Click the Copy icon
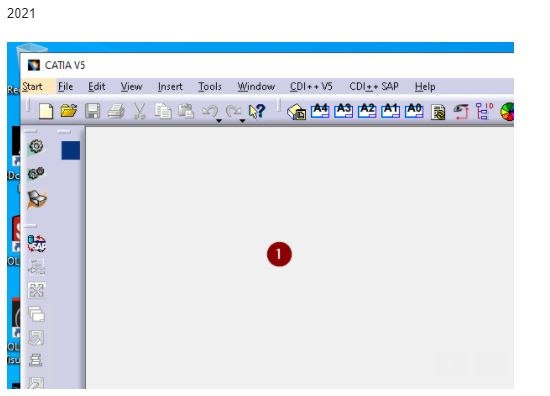This screenshot has width=550, height=396. (163, 112)
